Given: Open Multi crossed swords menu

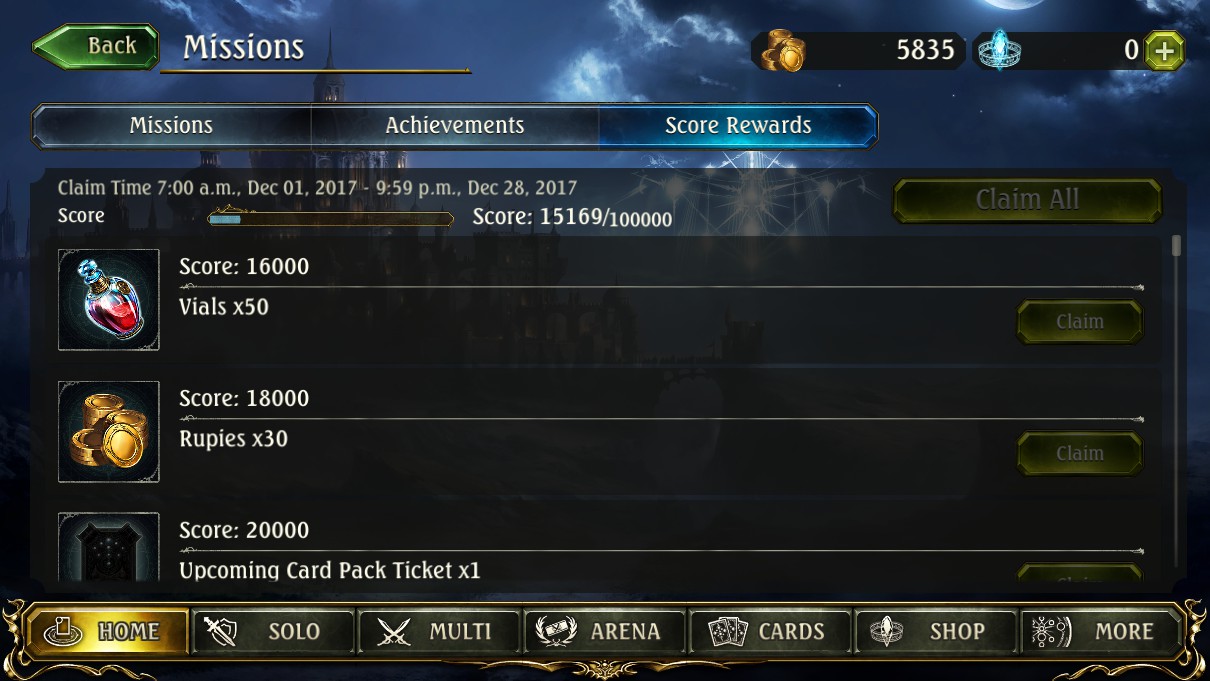Looking at the screenshot, I should click(x=439, y=631).
